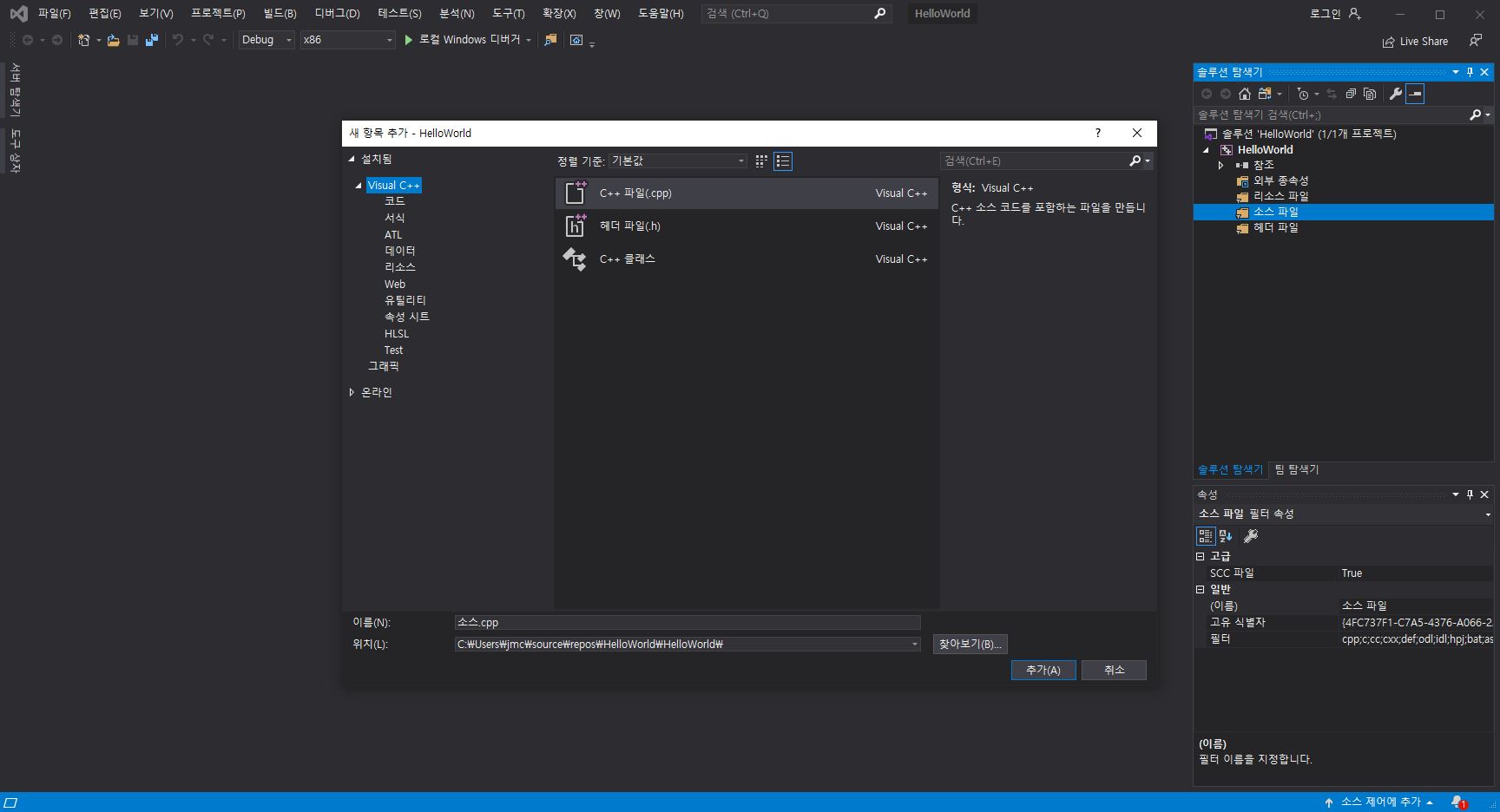
Task: Collapse the Visual C++ tree node
Action: pyautogui.click(x=359, y=186)
